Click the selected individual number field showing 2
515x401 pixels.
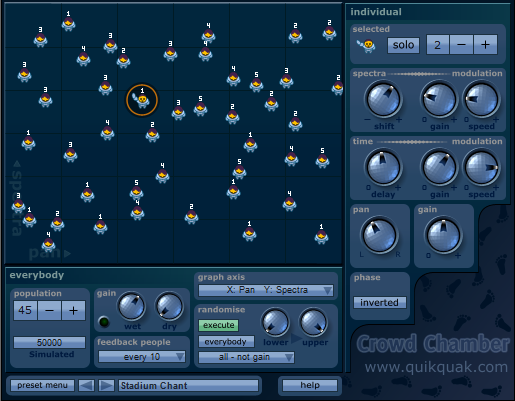438,45
